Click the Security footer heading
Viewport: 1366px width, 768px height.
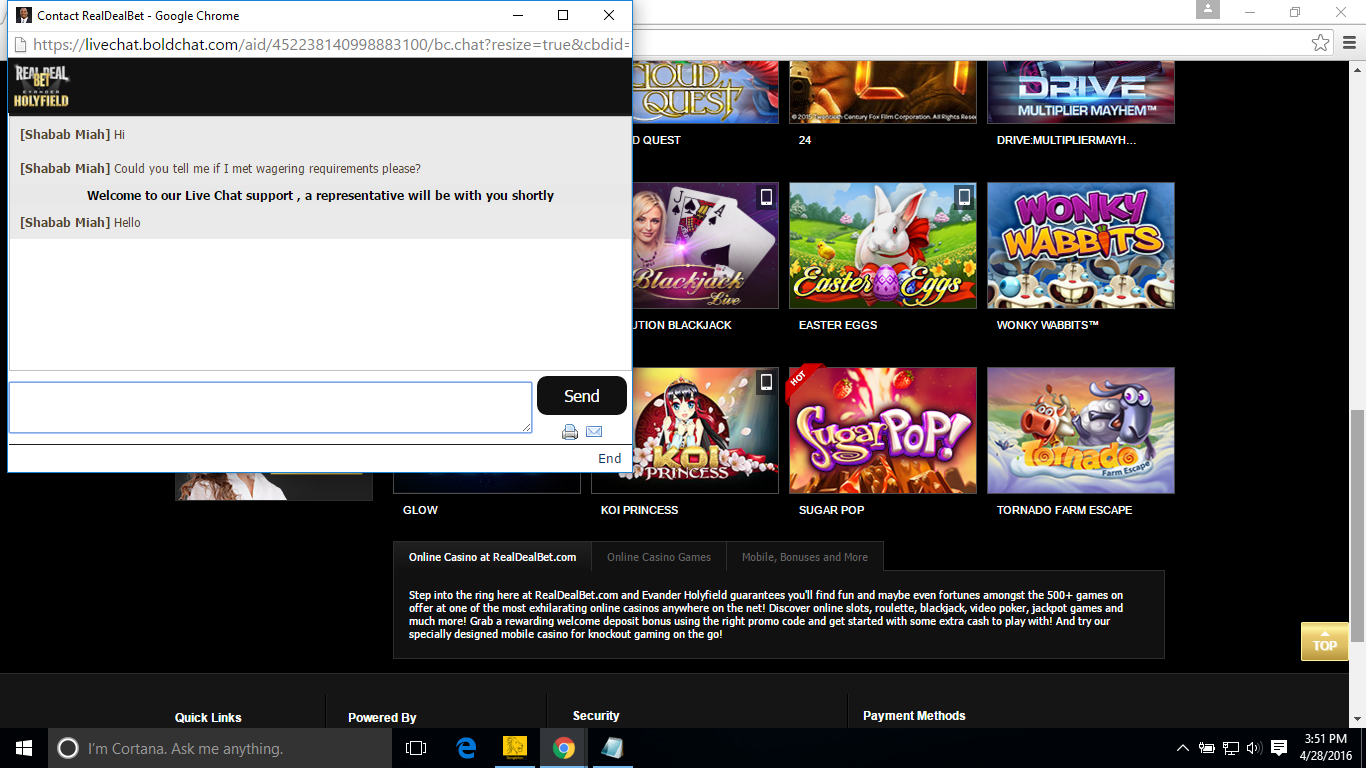596,715
